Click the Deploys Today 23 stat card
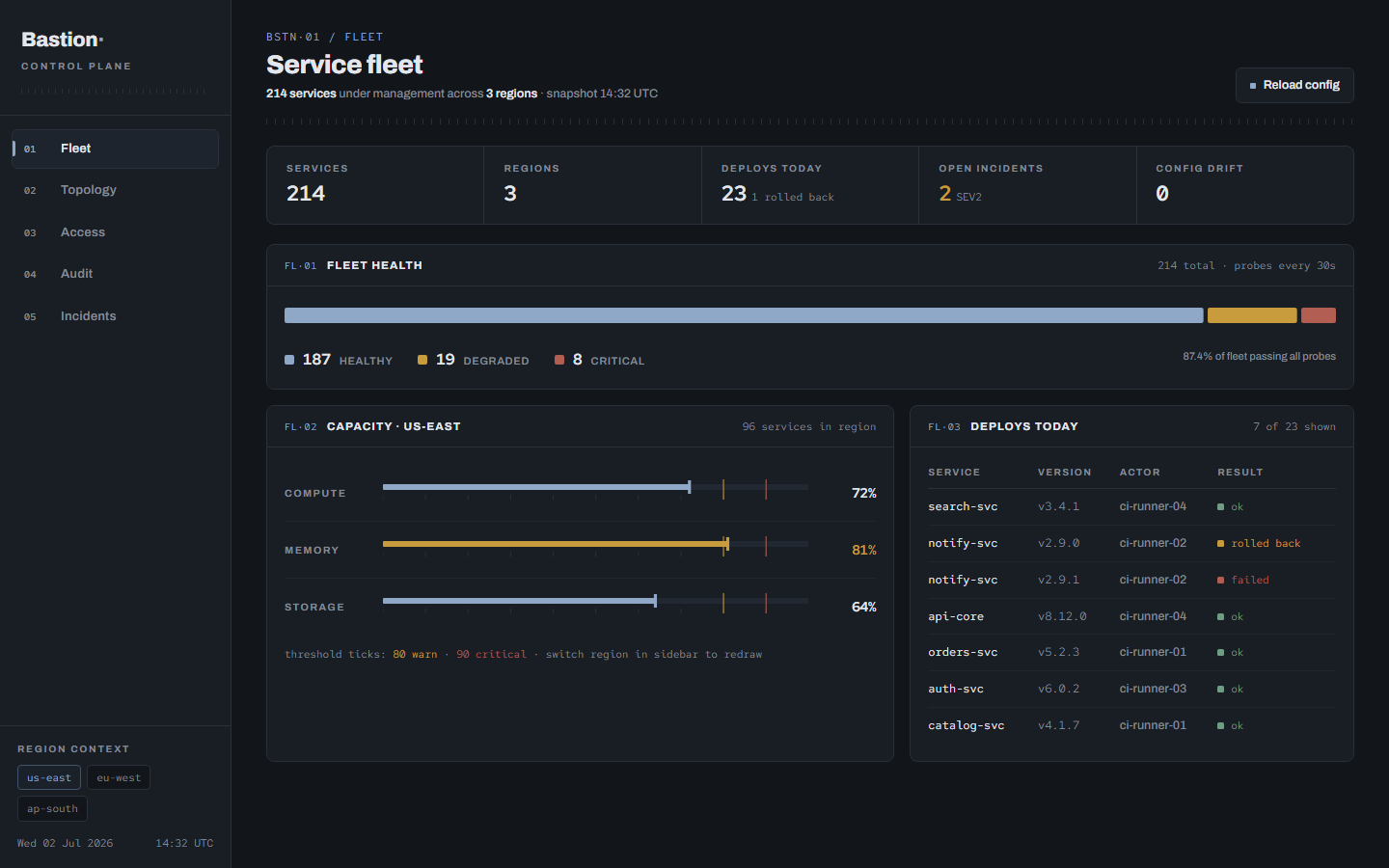This screenshot has width=1389, height=868. [810, 185]
